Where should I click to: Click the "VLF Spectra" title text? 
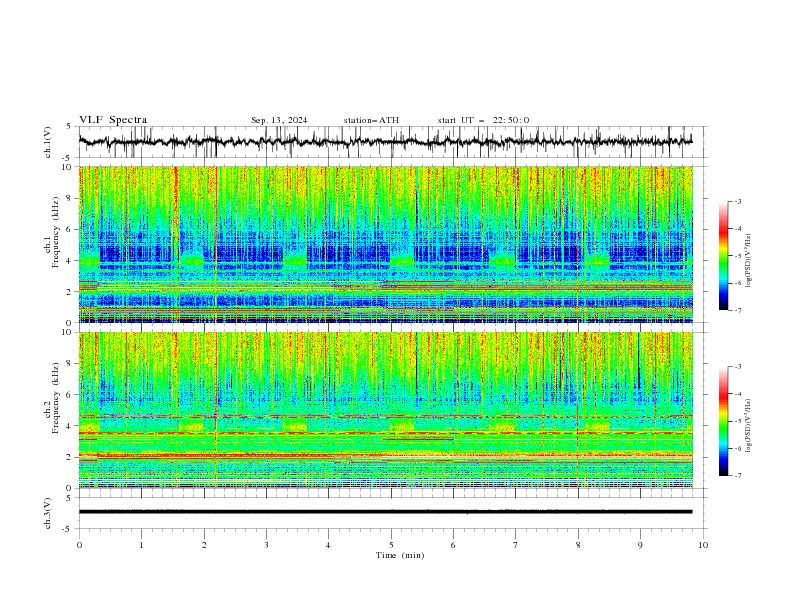click(113, 120)
